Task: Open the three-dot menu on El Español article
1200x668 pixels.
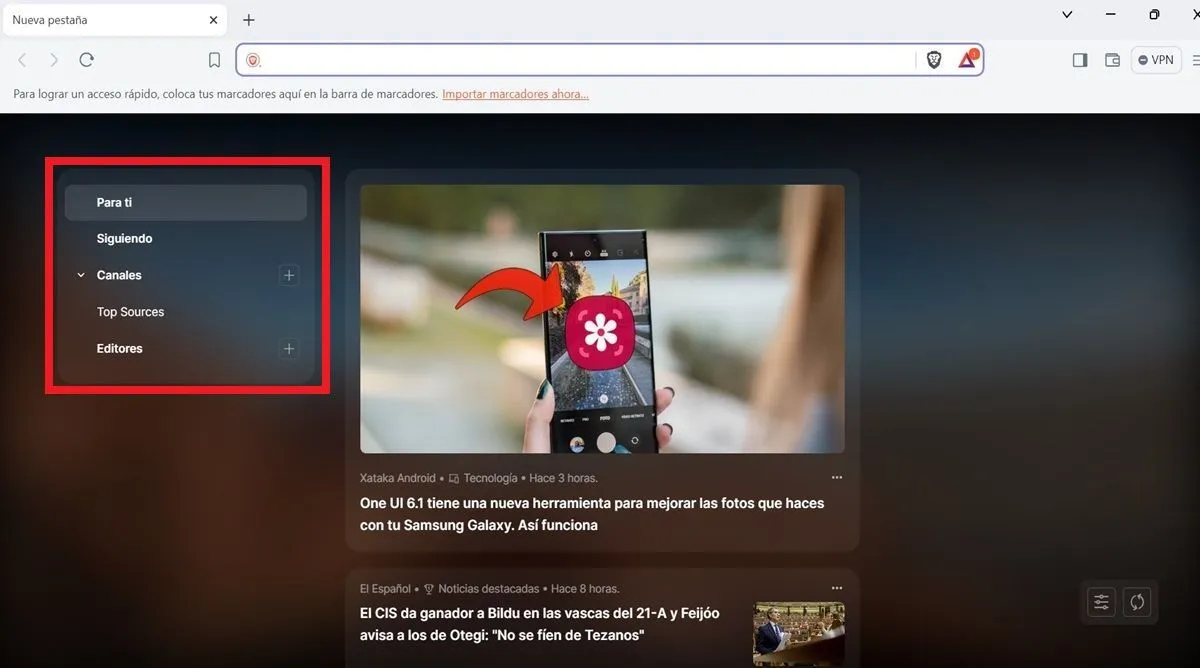Action: (837, 588)
